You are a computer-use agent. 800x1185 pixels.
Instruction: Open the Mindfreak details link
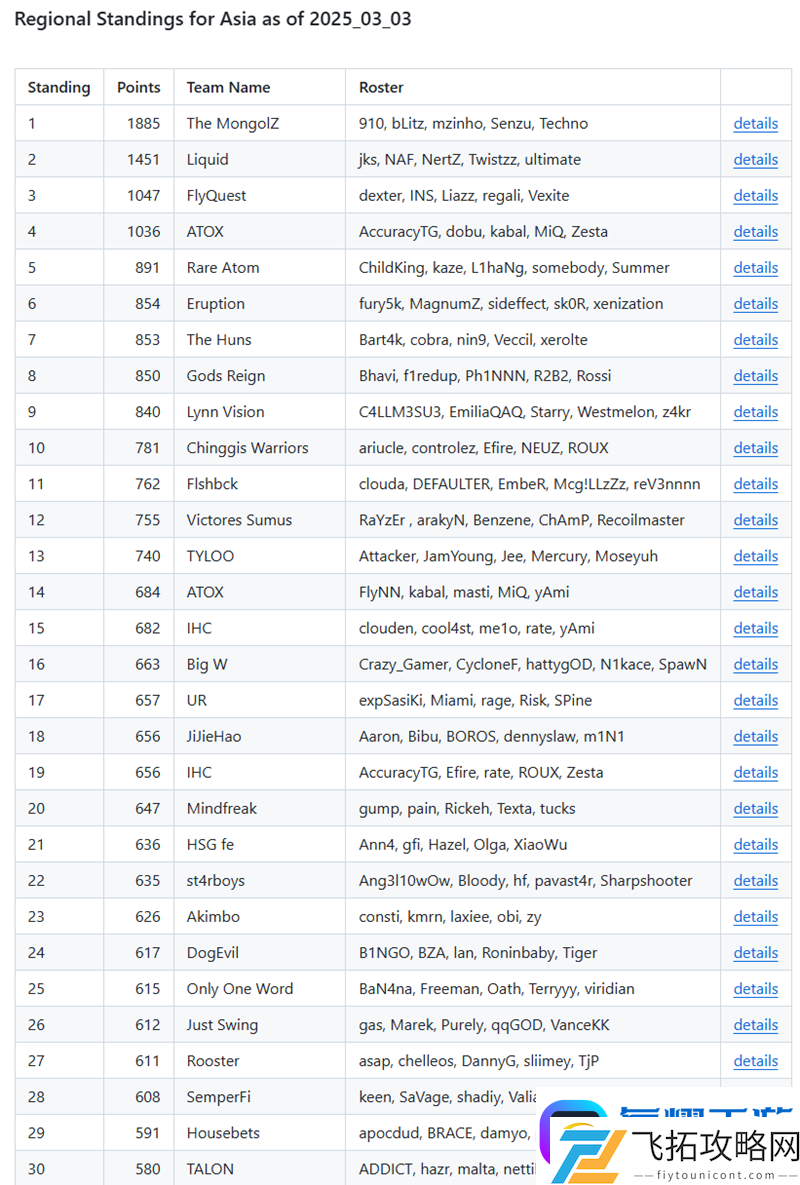755,809
